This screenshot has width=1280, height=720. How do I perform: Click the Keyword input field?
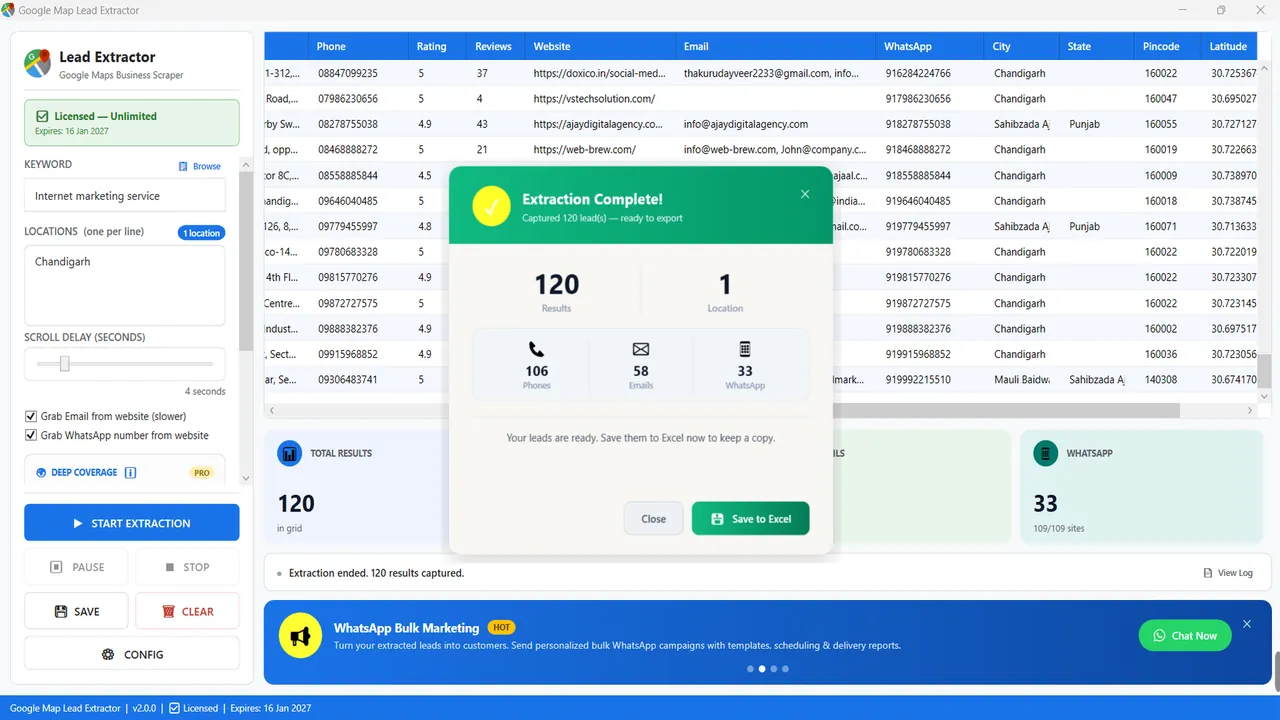(x=125, y=196)
